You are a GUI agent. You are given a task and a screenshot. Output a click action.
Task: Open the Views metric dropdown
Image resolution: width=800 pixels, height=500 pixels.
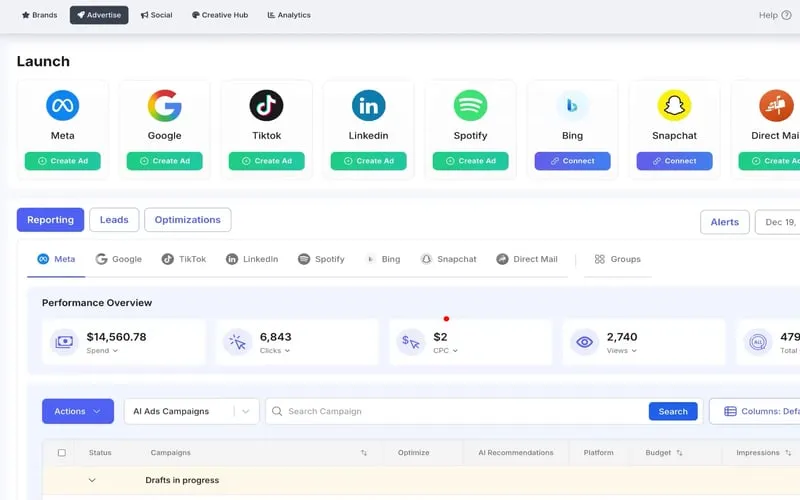pos(621,351)
